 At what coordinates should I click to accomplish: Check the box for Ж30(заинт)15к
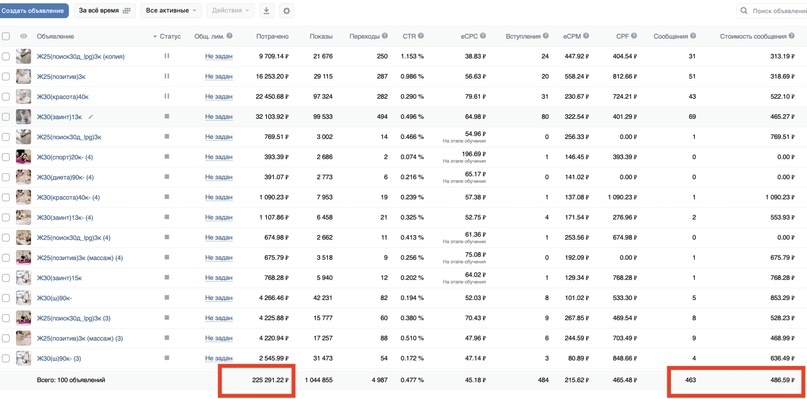click(x=6, y=277)
